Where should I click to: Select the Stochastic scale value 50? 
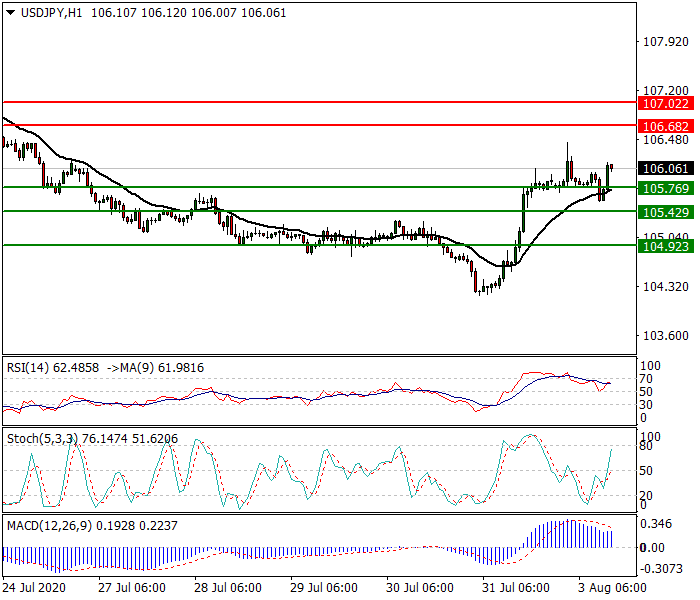point(646,471)
